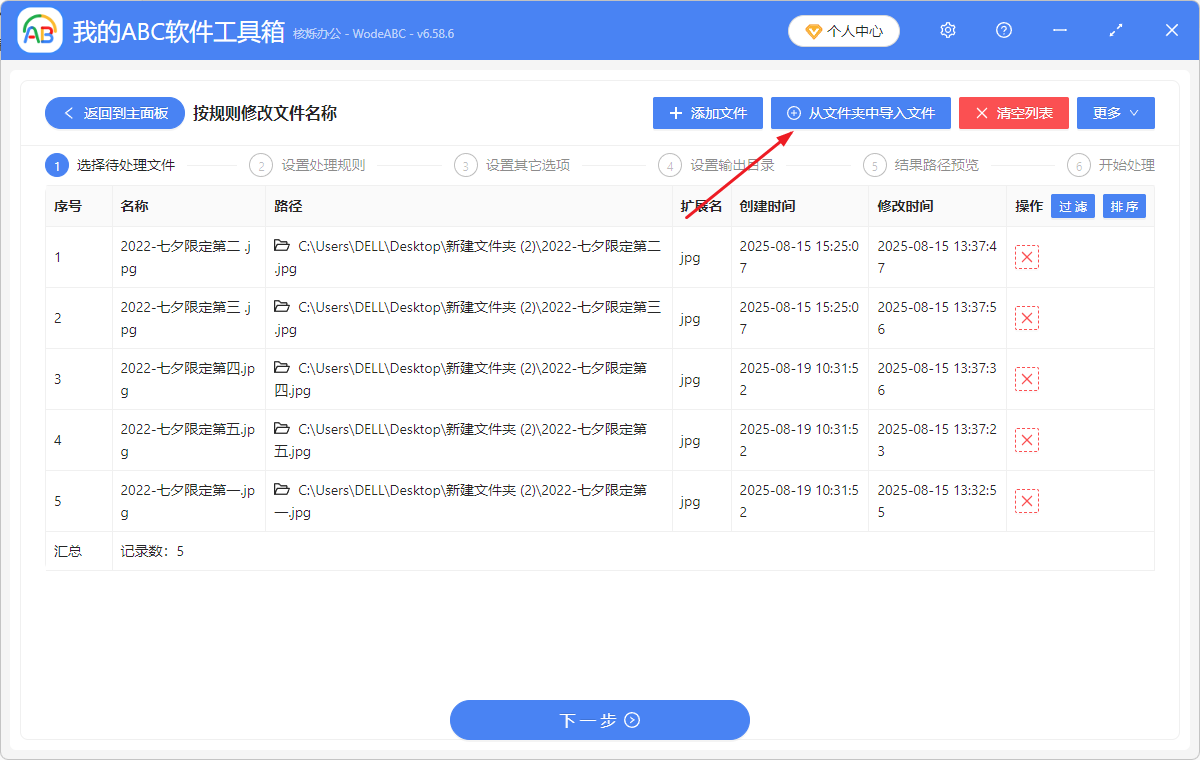
Task: Expand the 更多 dropdown menu
Action: (x=1115, y=112)
